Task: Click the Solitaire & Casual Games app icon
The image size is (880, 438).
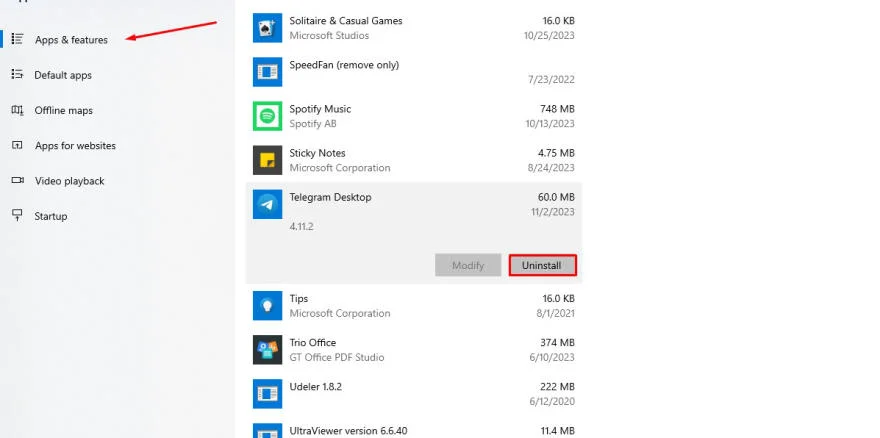Action: (x=267, y=28)
